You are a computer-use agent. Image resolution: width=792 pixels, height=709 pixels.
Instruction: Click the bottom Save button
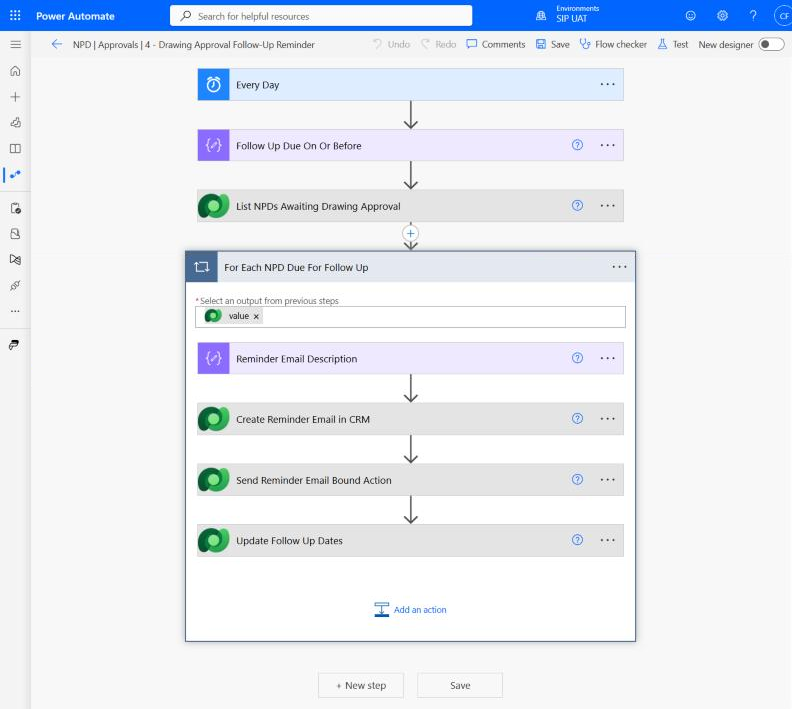(460, 685)
